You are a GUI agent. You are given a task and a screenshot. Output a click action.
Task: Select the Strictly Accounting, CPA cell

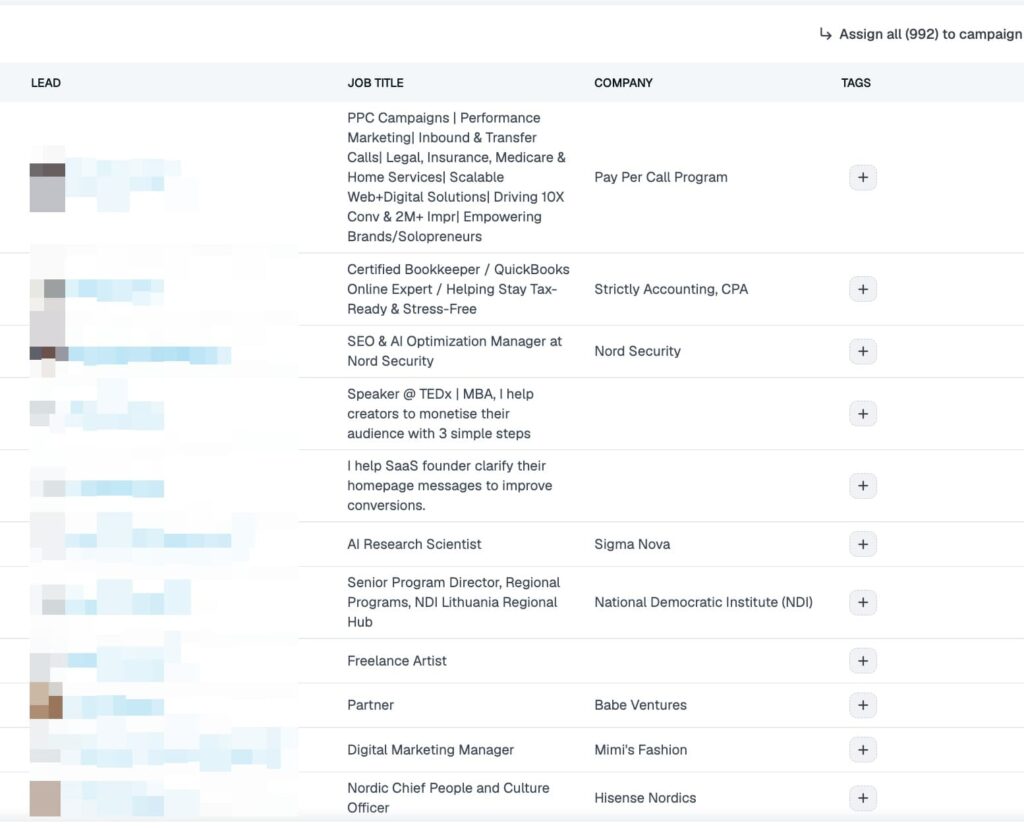tap(671, 289)
